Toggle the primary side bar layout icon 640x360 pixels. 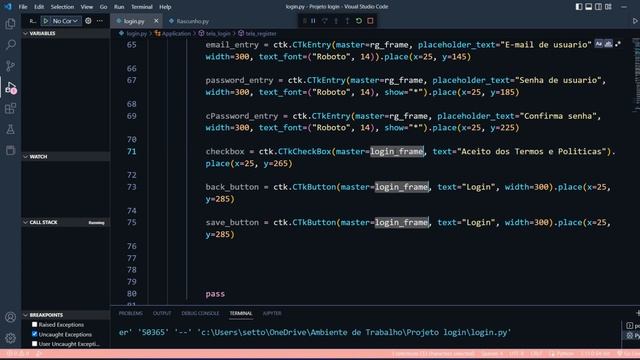(579, 7)
